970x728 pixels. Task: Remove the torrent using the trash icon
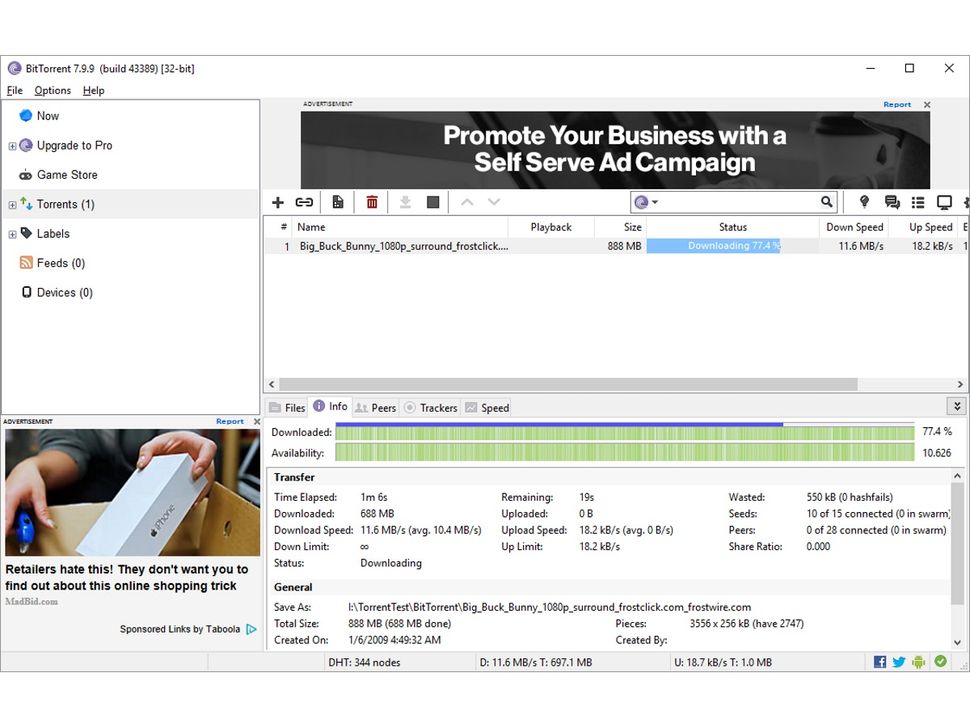(372, 202)
